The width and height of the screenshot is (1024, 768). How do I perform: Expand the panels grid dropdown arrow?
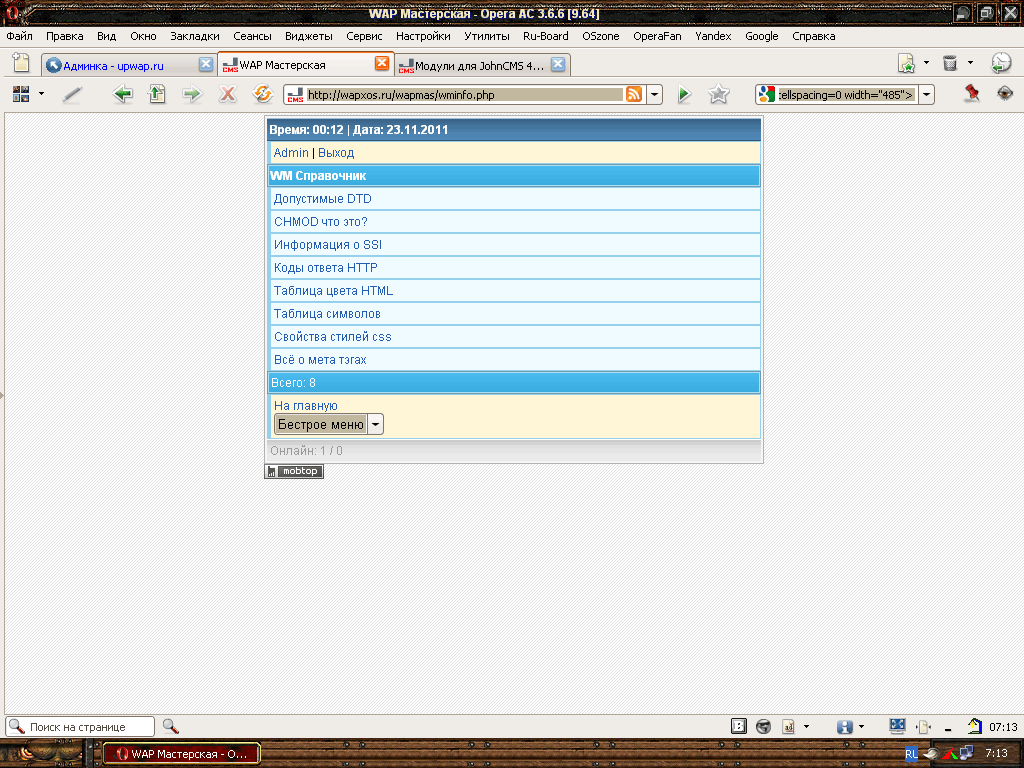[x=41, y=94]
